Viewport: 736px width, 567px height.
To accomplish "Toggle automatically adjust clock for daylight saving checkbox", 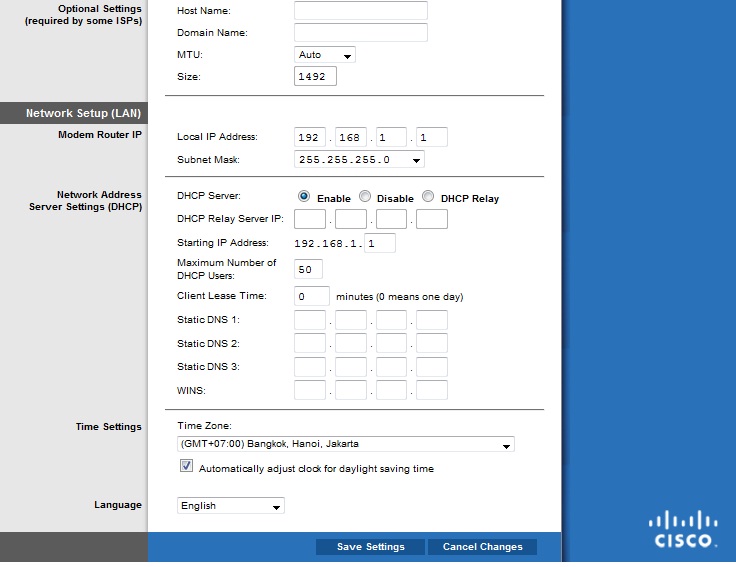I will click(186, 466).
